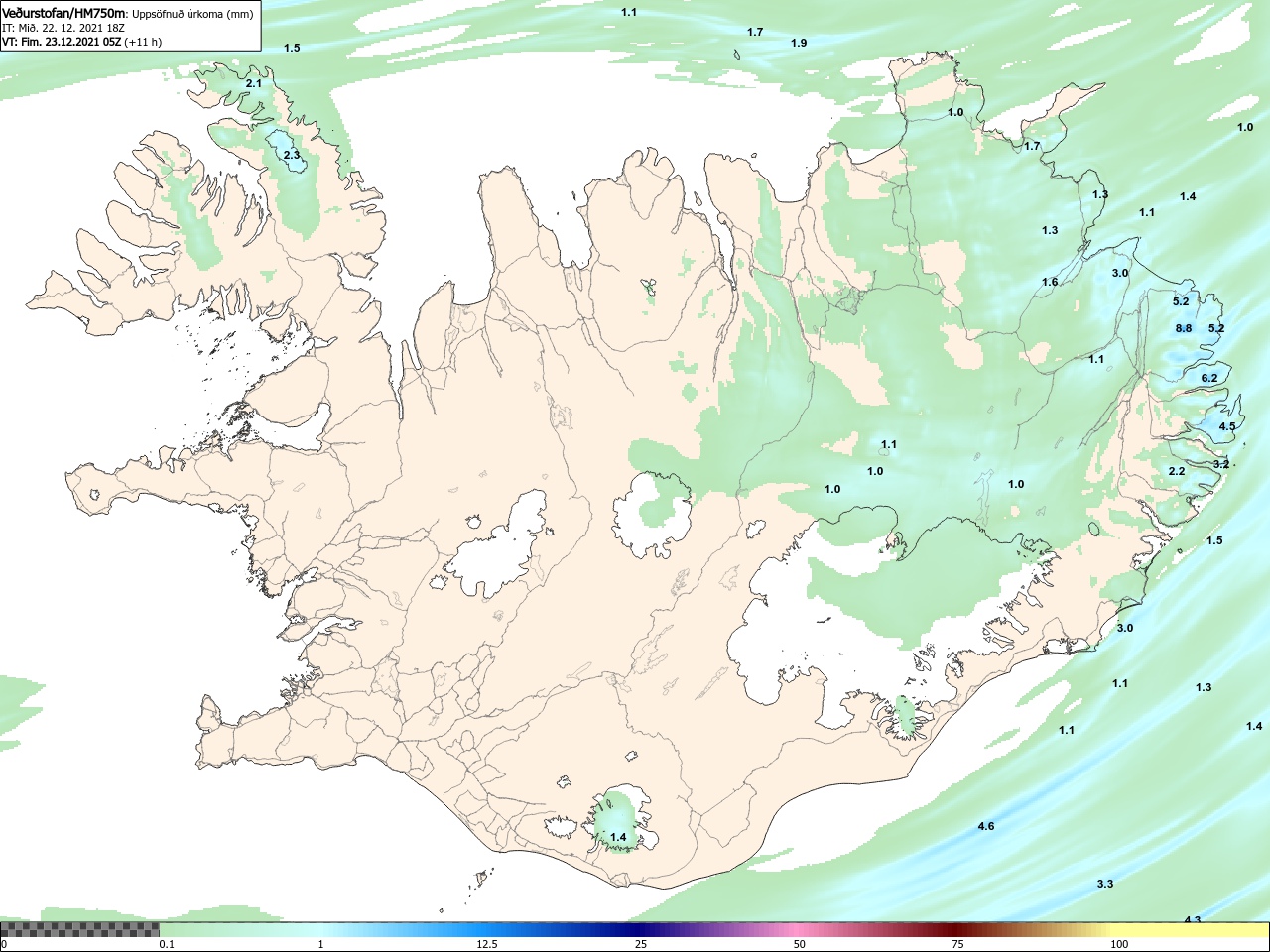Screen dimensions: 1270x952
Task: Select the 'Uppsöfnuð úrkoma (mm)' label
Action: coord(192,14)
